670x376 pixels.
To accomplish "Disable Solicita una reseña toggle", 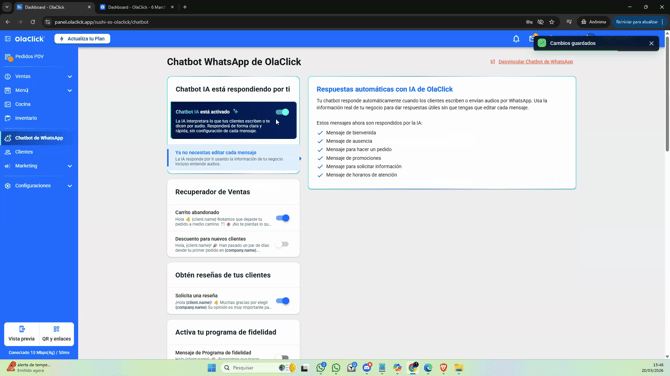I will click(x=282, y=301).
